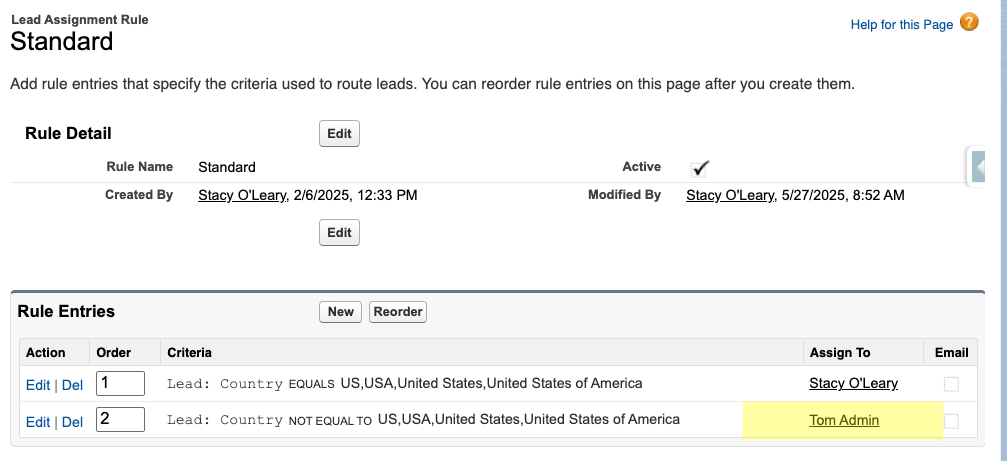The width and height of the screenshot is (1007, 461).
Task: Click the Order field containing 2
Action: pyautogui.click(x=120, y=420)
